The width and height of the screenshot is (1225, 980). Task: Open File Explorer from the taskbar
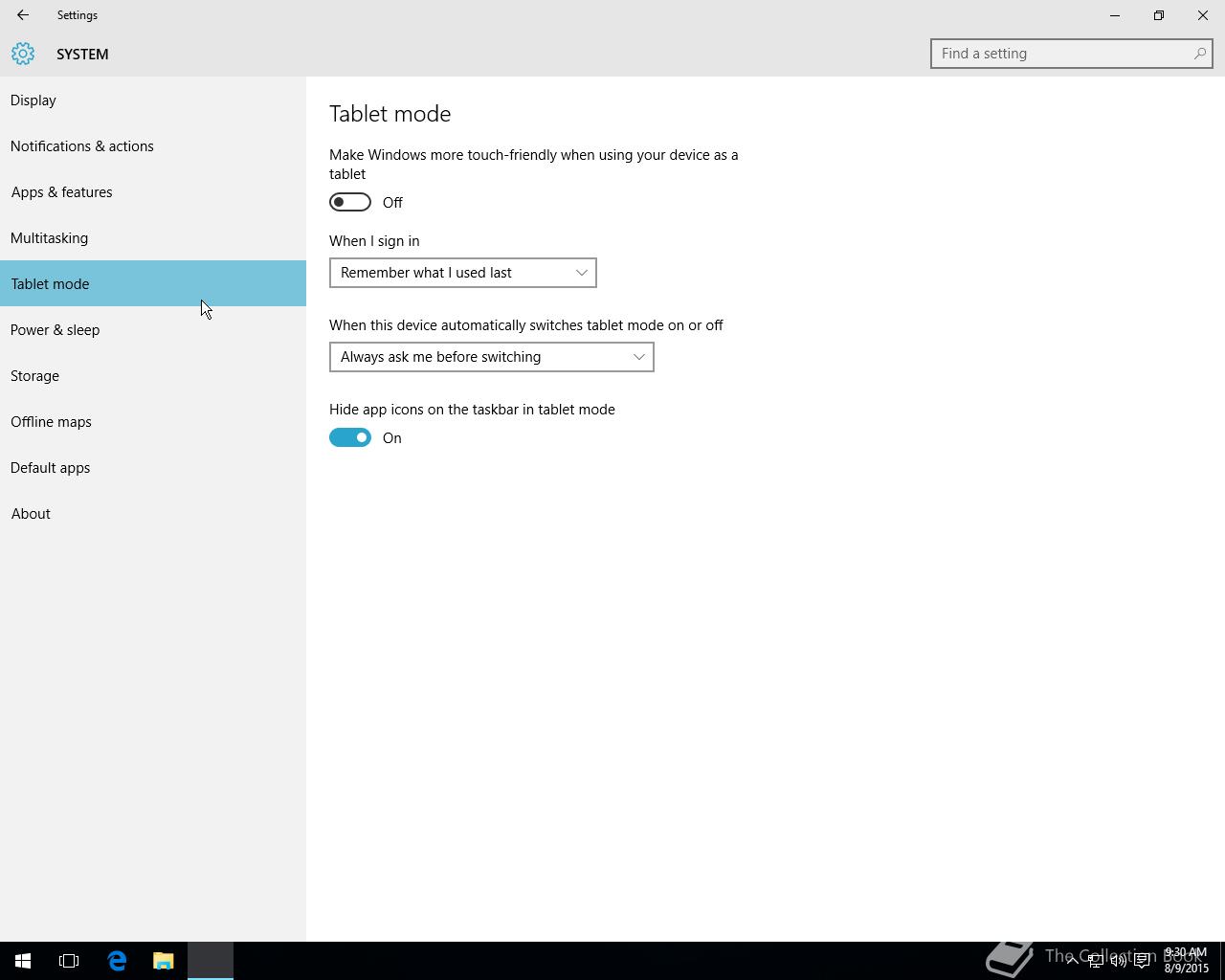[x=164, y=961]
